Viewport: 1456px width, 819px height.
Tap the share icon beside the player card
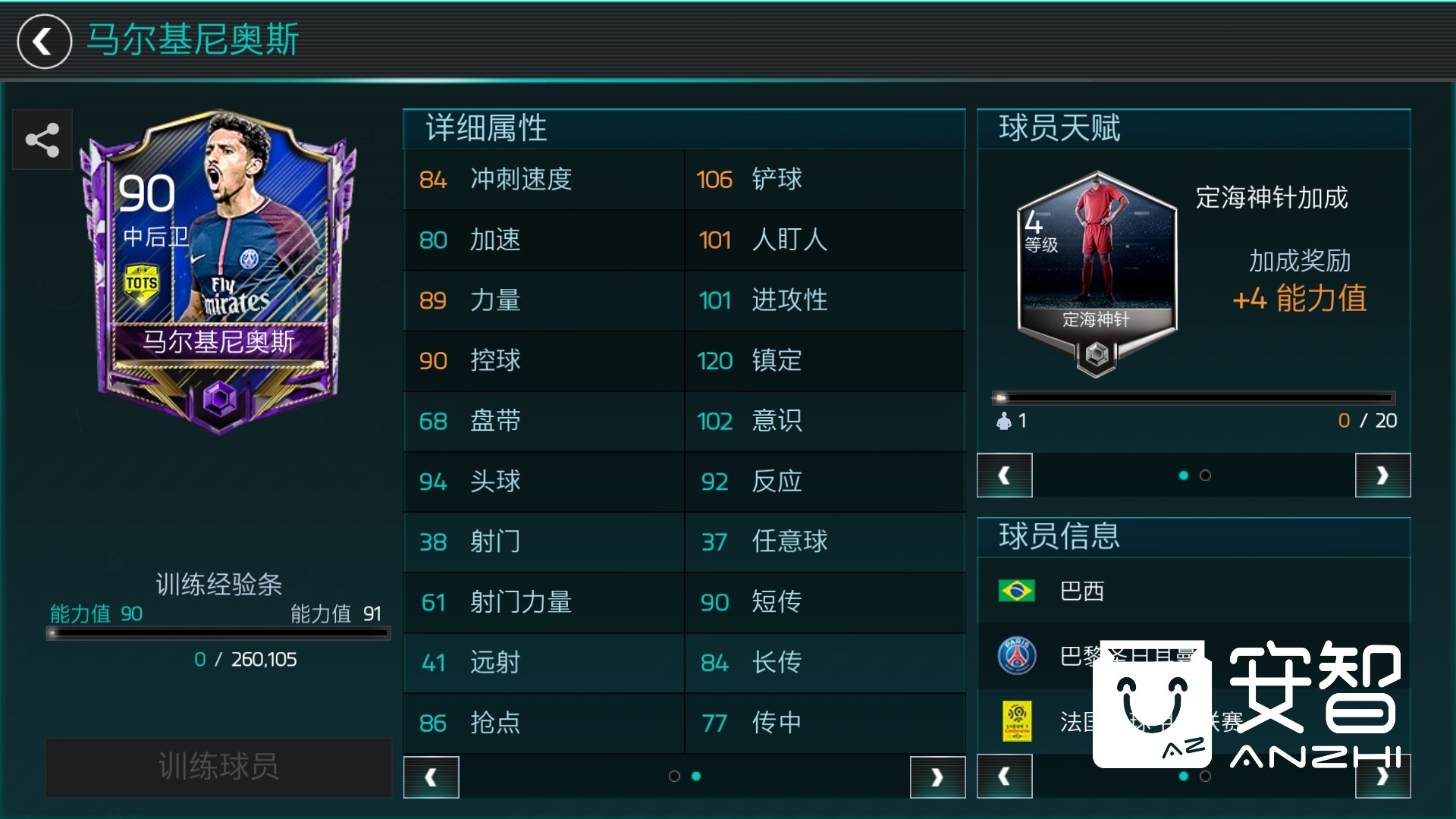click(x=42, y=140)
